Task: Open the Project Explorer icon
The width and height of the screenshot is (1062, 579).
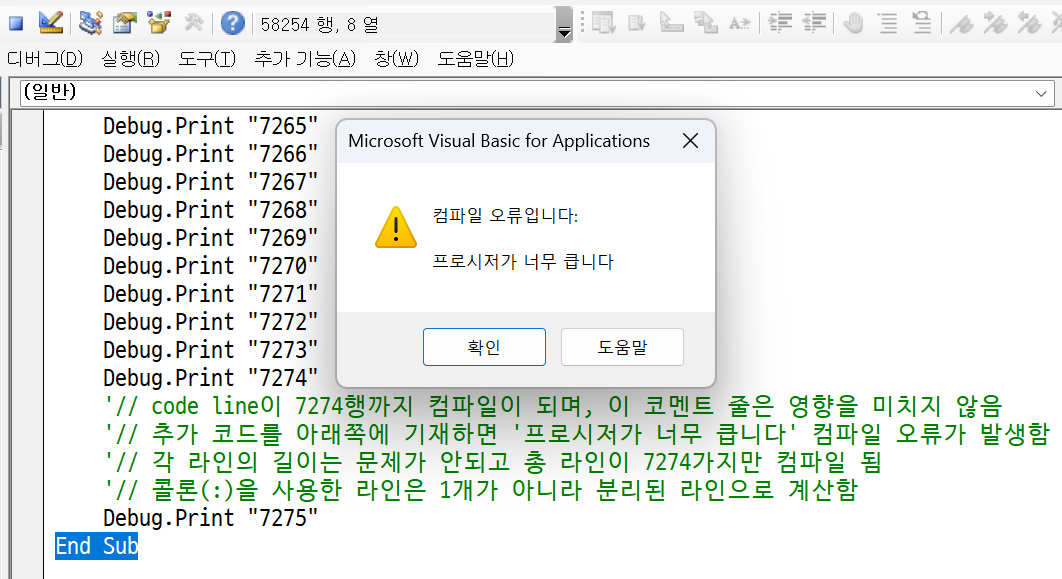Action: [90, 23]
